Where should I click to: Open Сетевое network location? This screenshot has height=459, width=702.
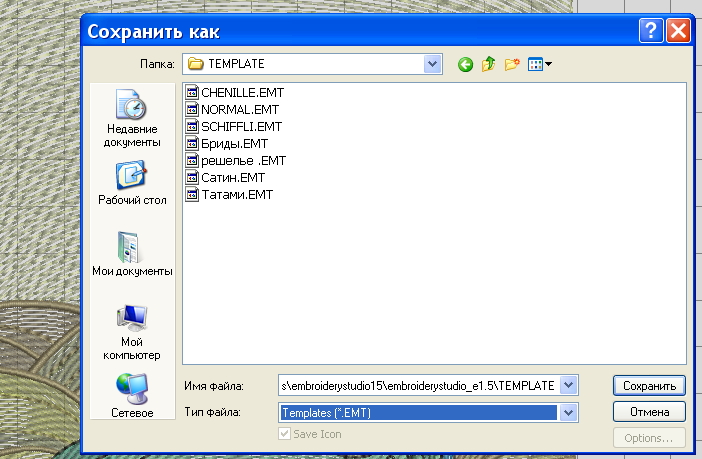point(132,395)
